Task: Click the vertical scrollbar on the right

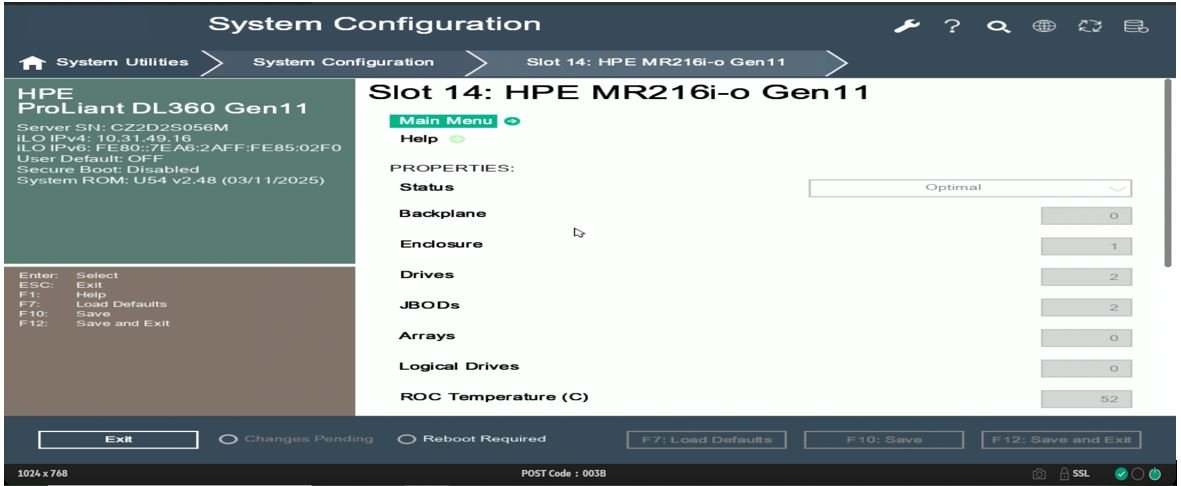Action: [x=1169, y=173]
